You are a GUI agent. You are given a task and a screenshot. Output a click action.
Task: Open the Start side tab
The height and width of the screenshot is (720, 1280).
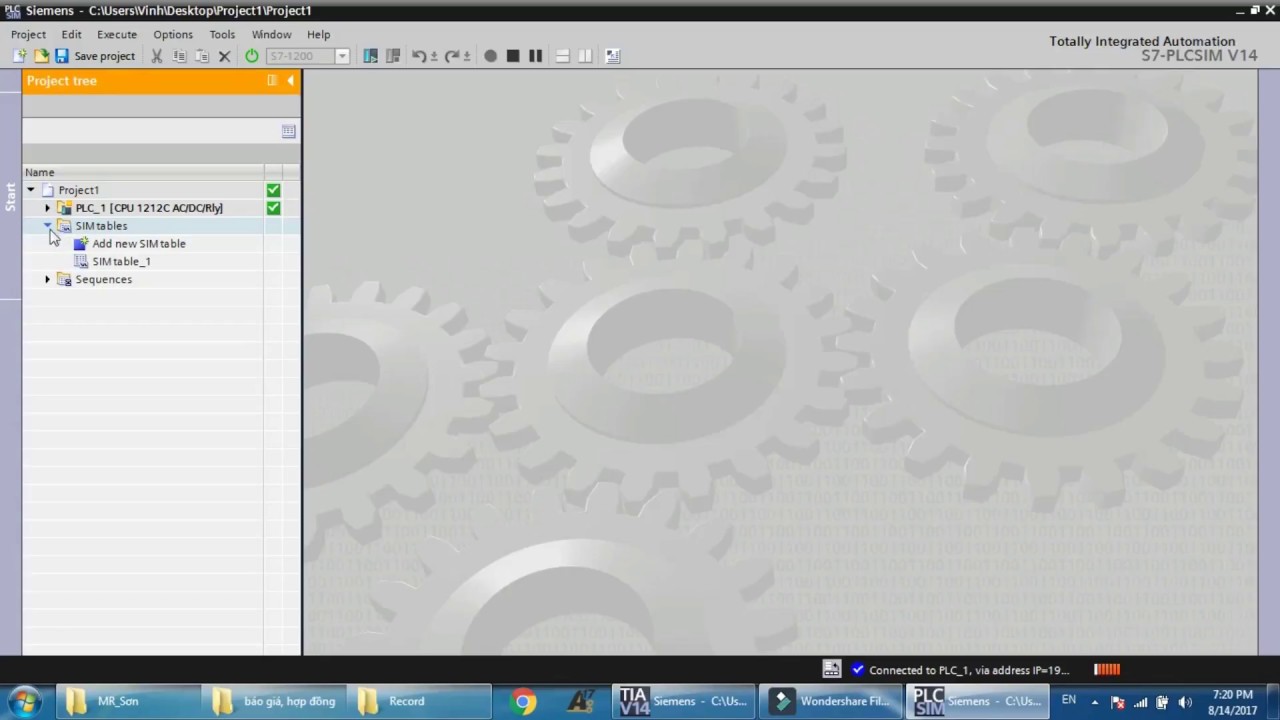(10, 196)
